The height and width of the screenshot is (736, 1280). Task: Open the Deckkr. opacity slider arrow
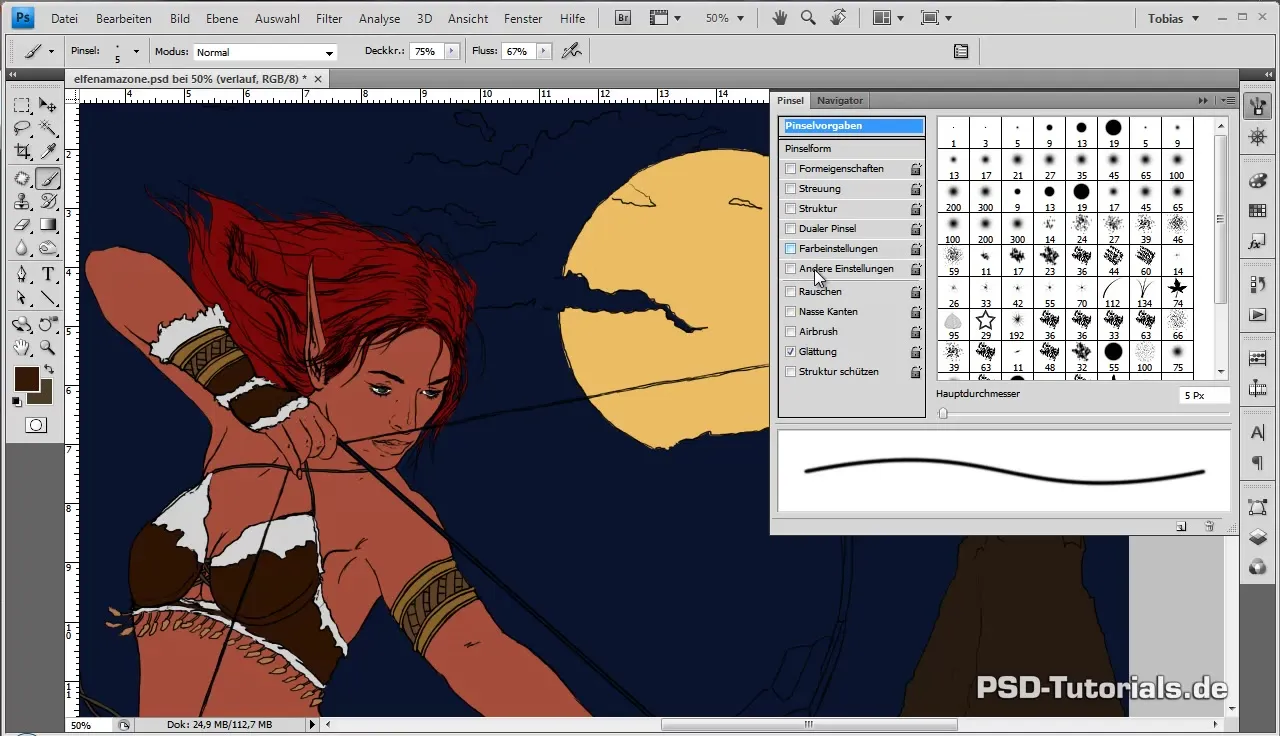[x=451, y=51]
